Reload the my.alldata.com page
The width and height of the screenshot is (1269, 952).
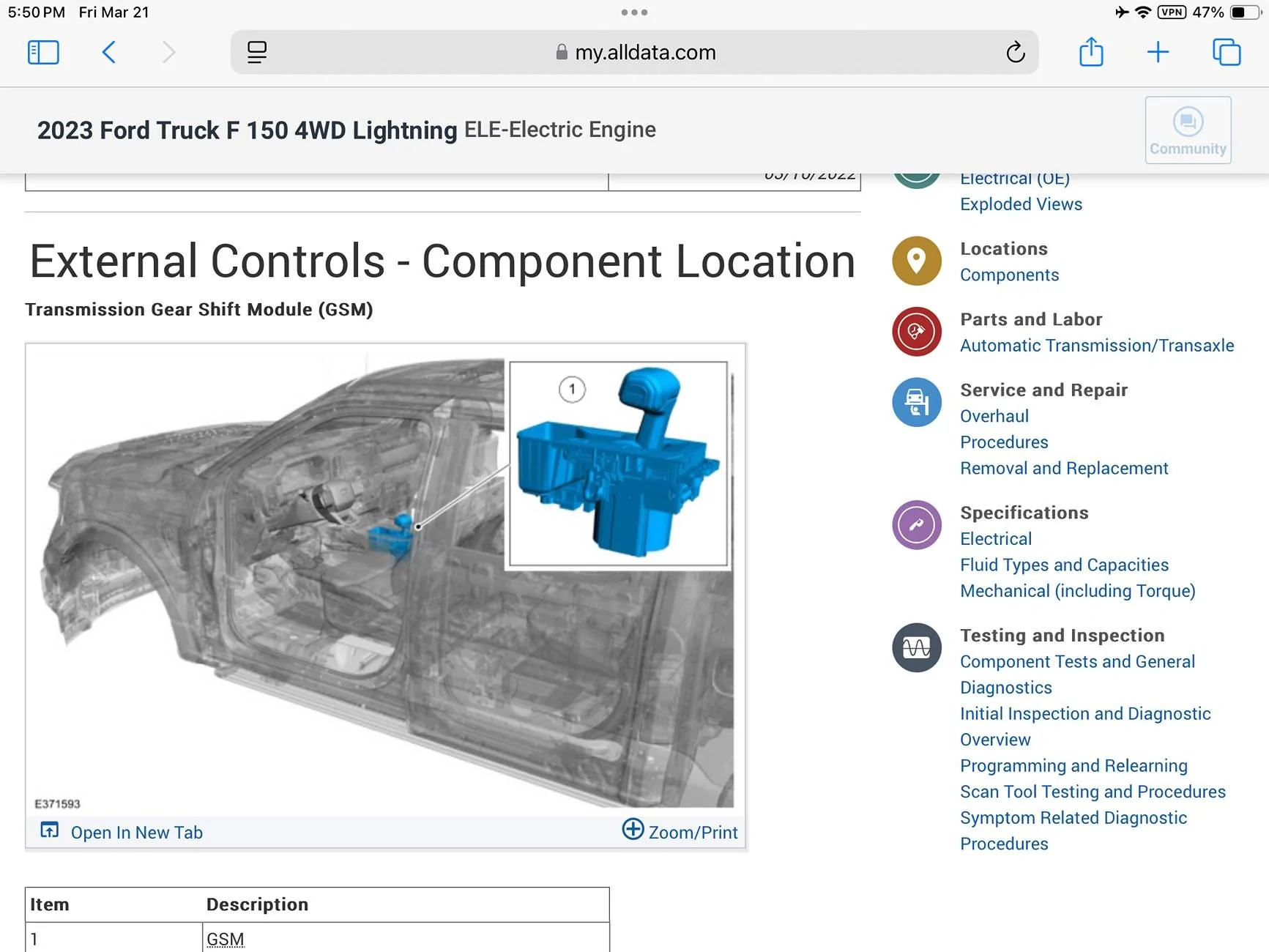tap(1015, 52)
